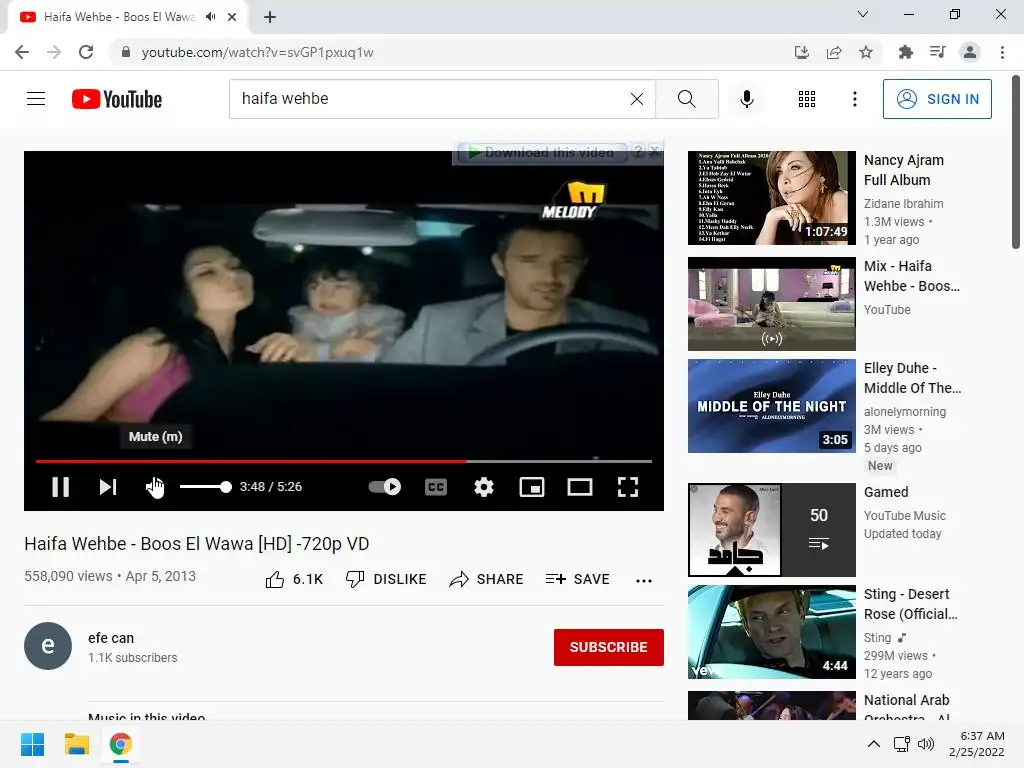Go back in Chrome
Viewport: 1024px width, 768px height.
[22, 52]
